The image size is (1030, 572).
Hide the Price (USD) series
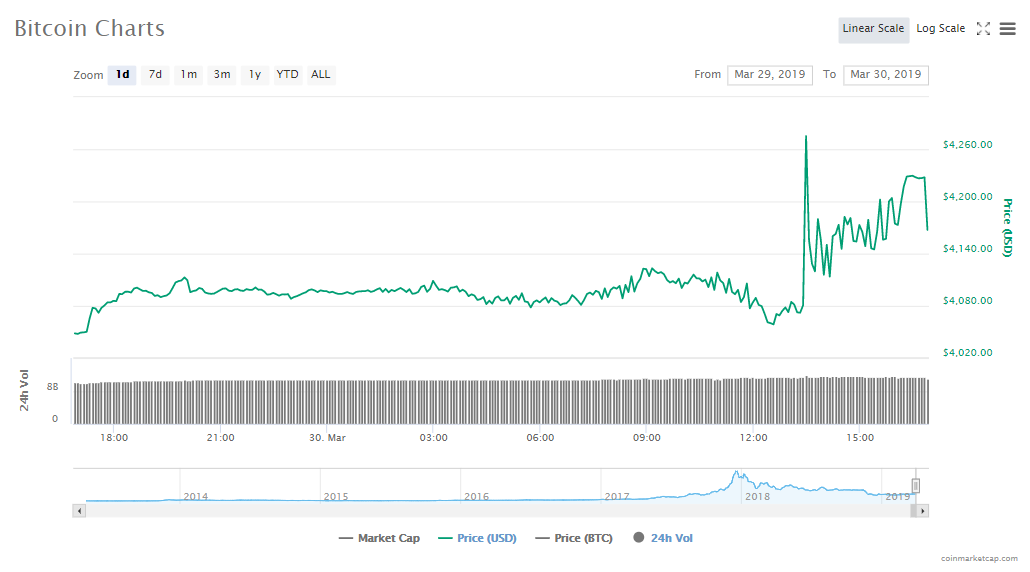click(x=477, y=538)
